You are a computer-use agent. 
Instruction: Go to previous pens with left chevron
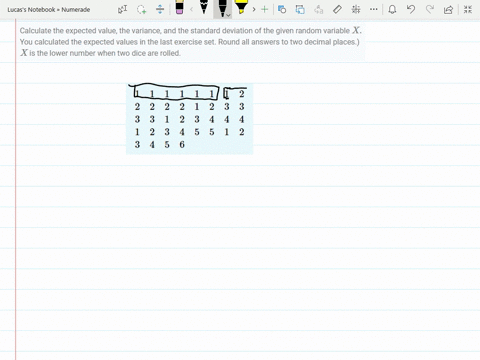191,9
